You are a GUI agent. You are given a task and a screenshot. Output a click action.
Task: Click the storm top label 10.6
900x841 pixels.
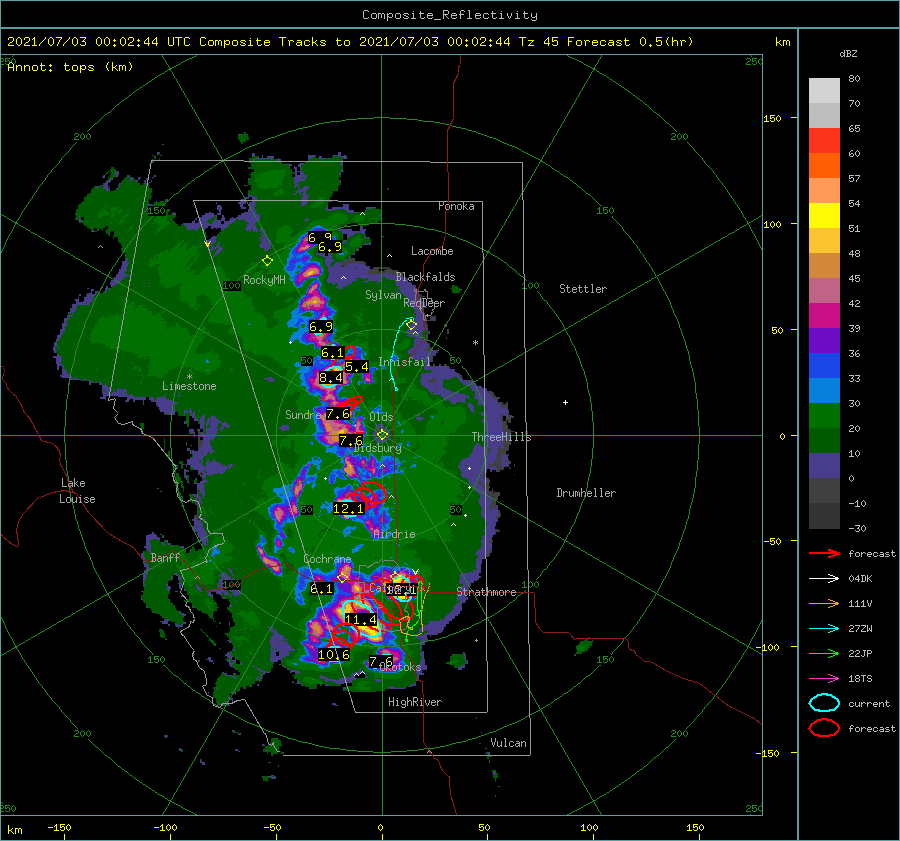334,654
